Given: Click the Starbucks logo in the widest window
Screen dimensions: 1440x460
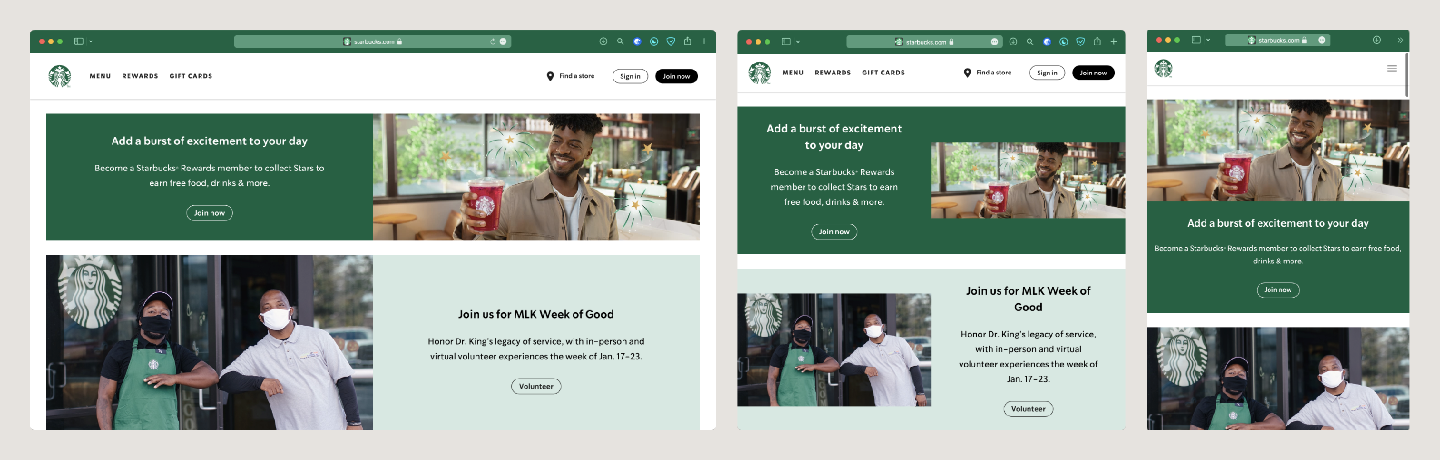Looking at the screenshot, I should [60, 76].
